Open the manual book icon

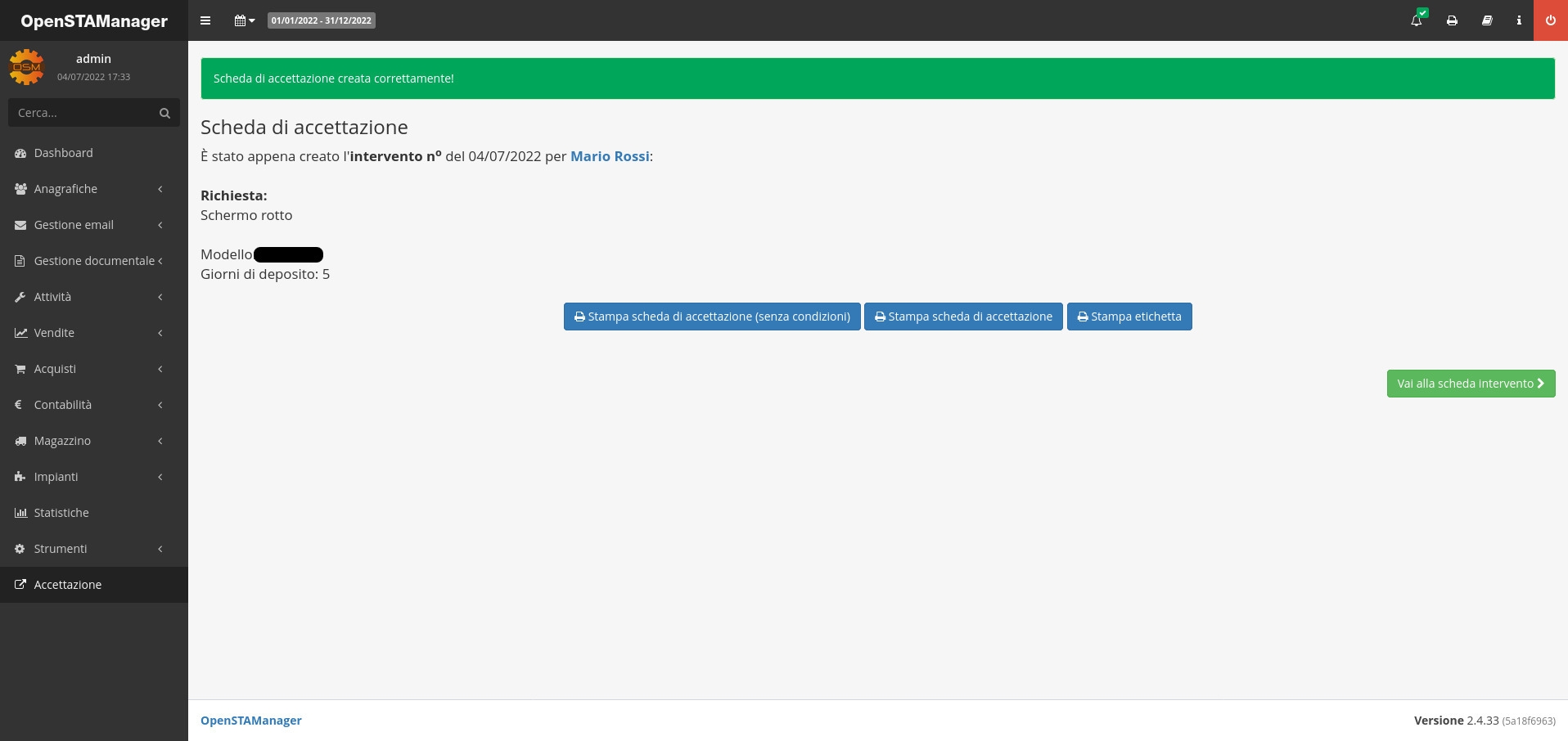pos(1487,20)
